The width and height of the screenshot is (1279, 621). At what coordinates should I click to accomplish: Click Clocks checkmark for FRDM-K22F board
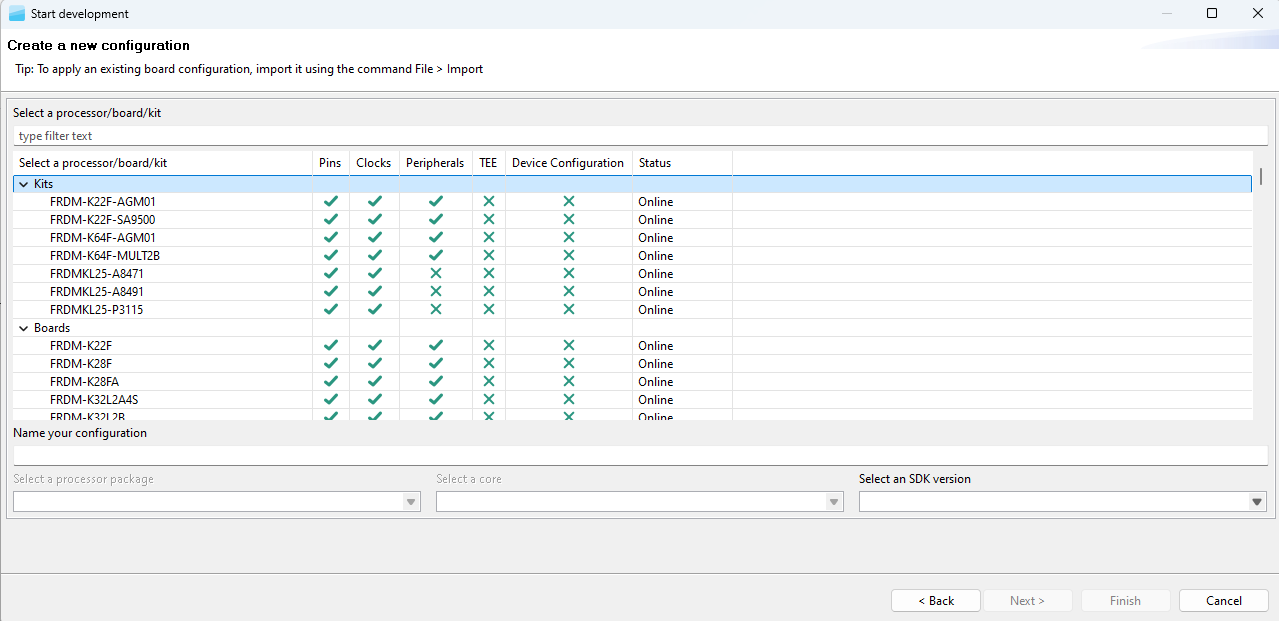pyautogui.click(x=374, y=345)
